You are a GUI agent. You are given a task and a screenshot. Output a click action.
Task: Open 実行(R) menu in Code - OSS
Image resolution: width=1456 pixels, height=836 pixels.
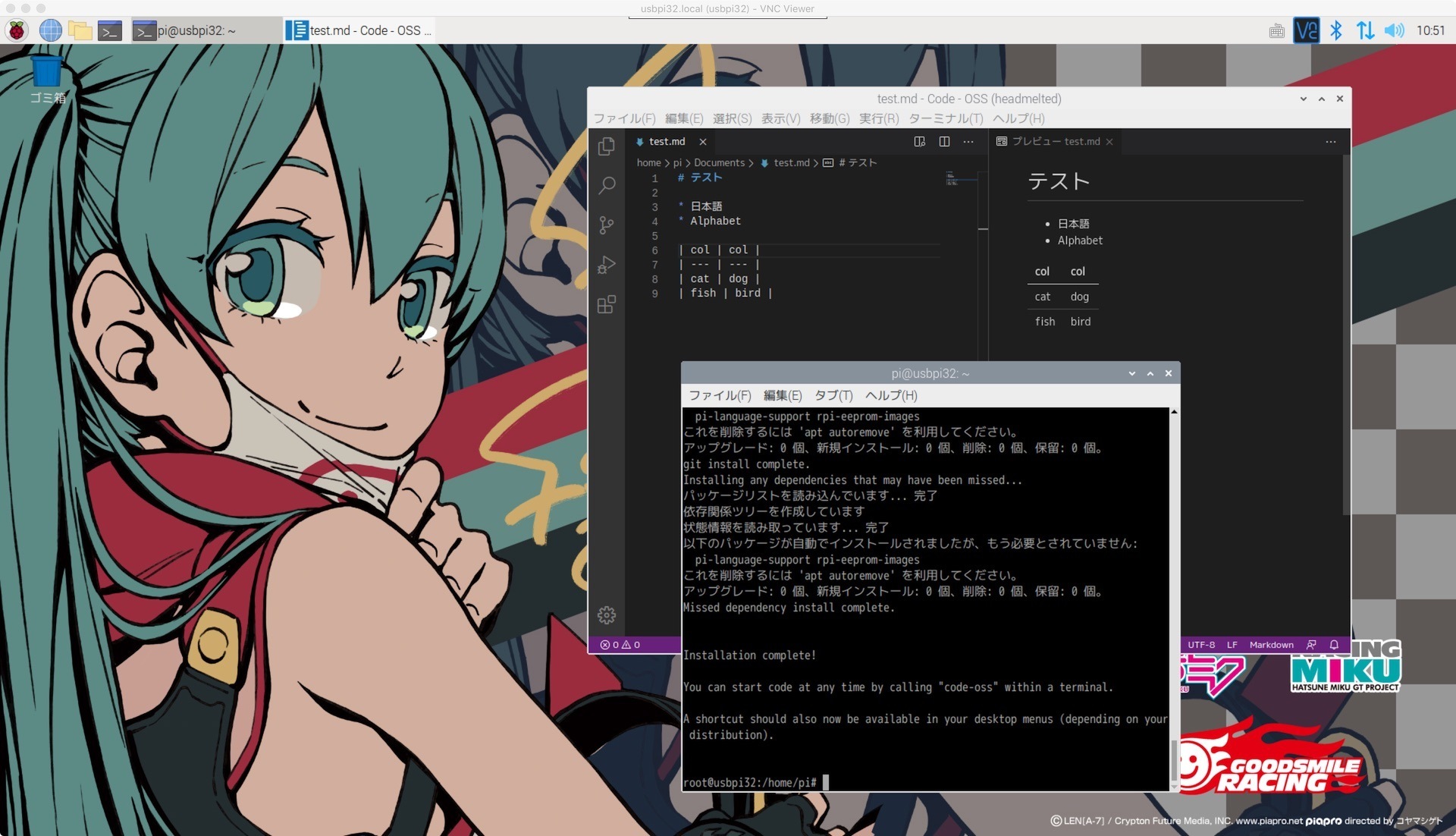(879, 118)
